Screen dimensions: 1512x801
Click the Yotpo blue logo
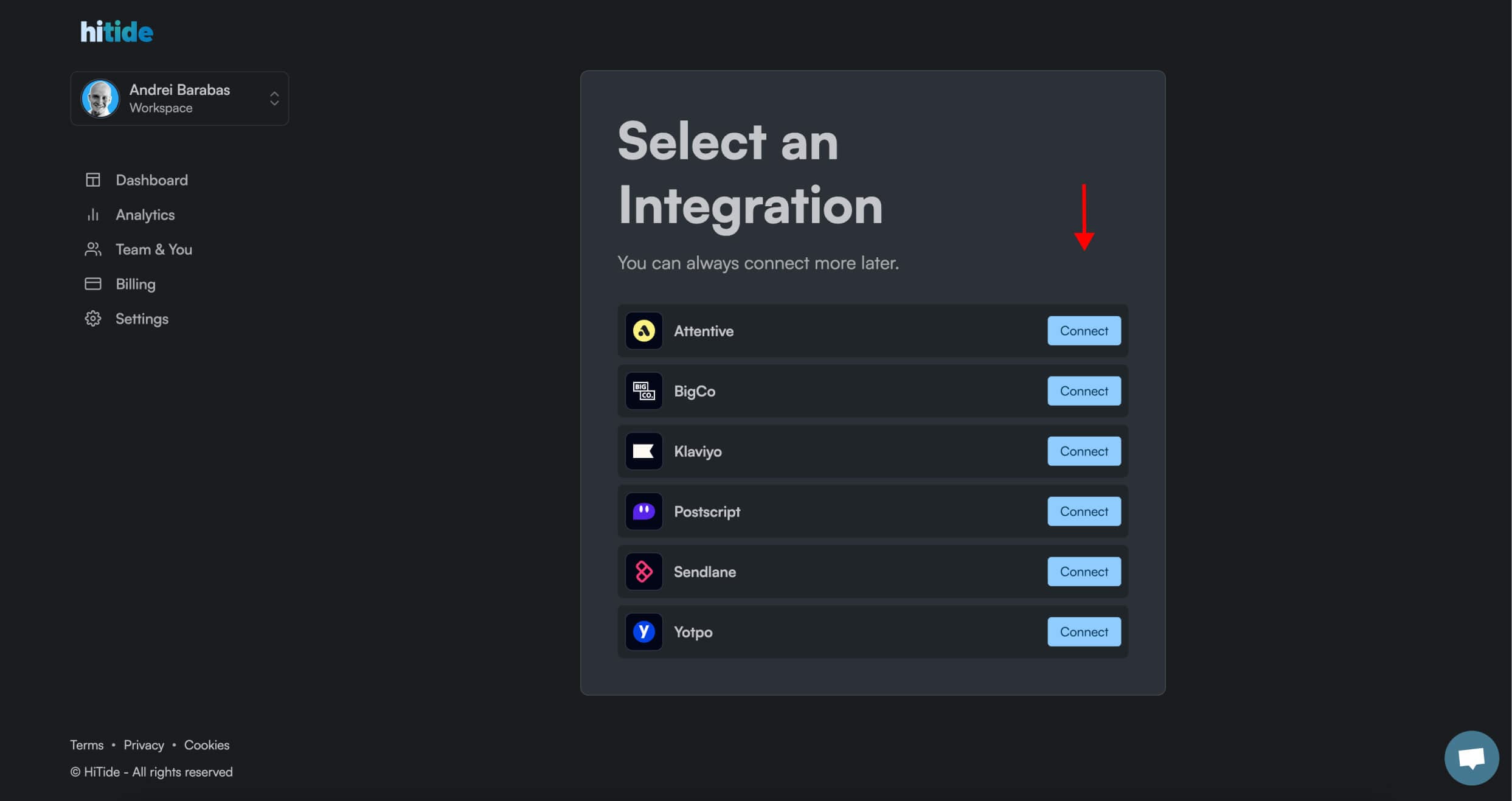[643, 632]
